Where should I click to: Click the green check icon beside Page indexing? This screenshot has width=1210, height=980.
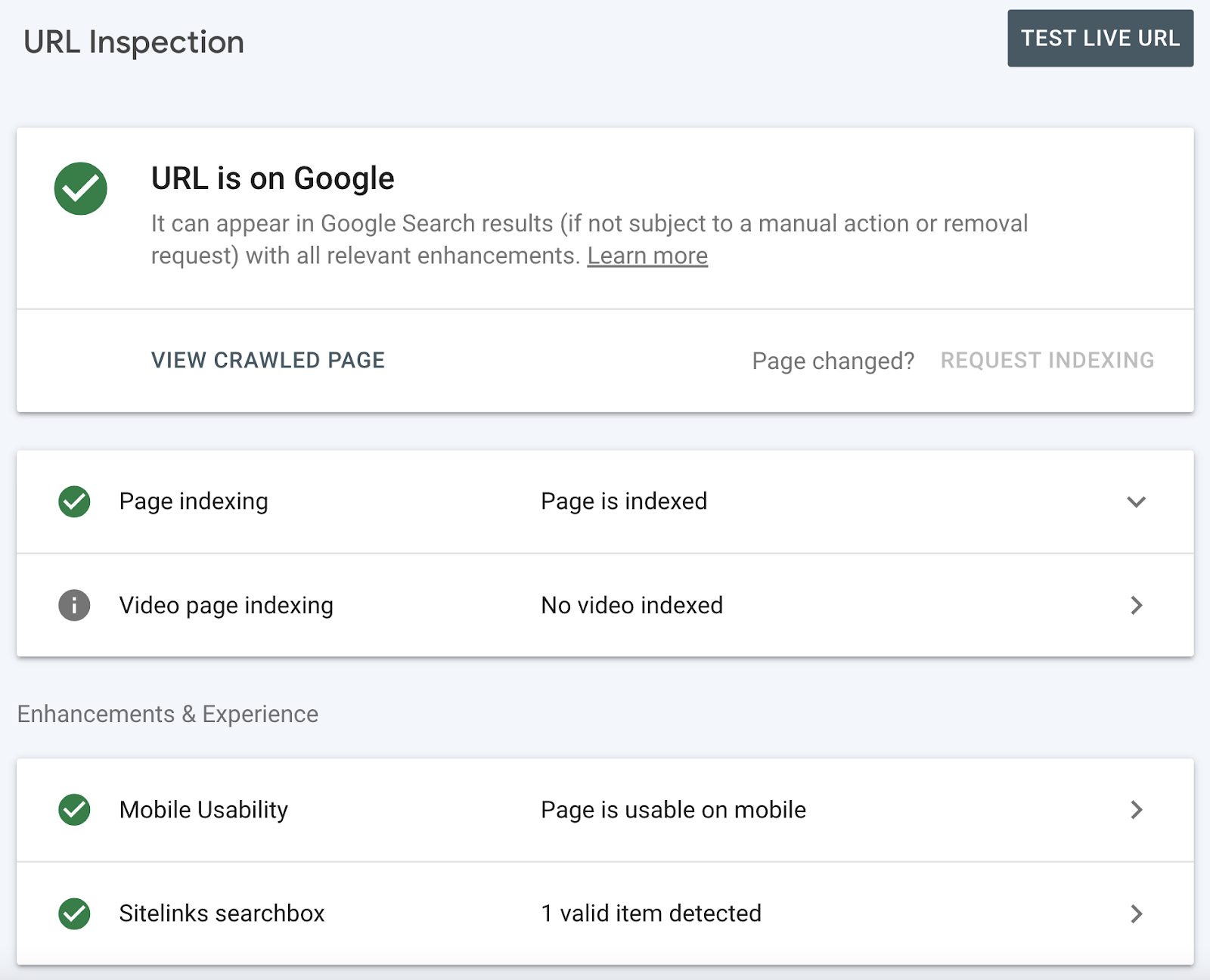73,501
